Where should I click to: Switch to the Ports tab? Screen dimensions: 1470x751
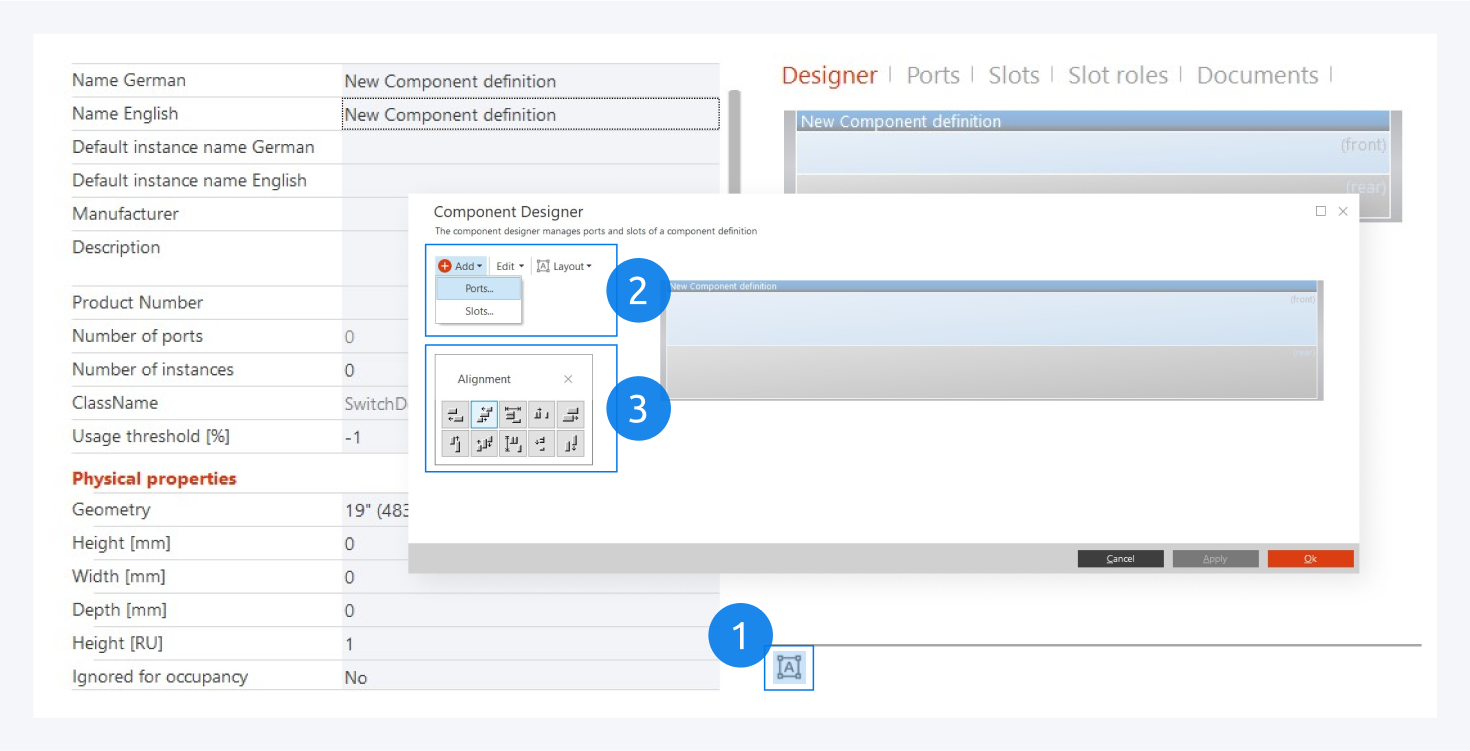pyautogui.click(x=932, y=76)
